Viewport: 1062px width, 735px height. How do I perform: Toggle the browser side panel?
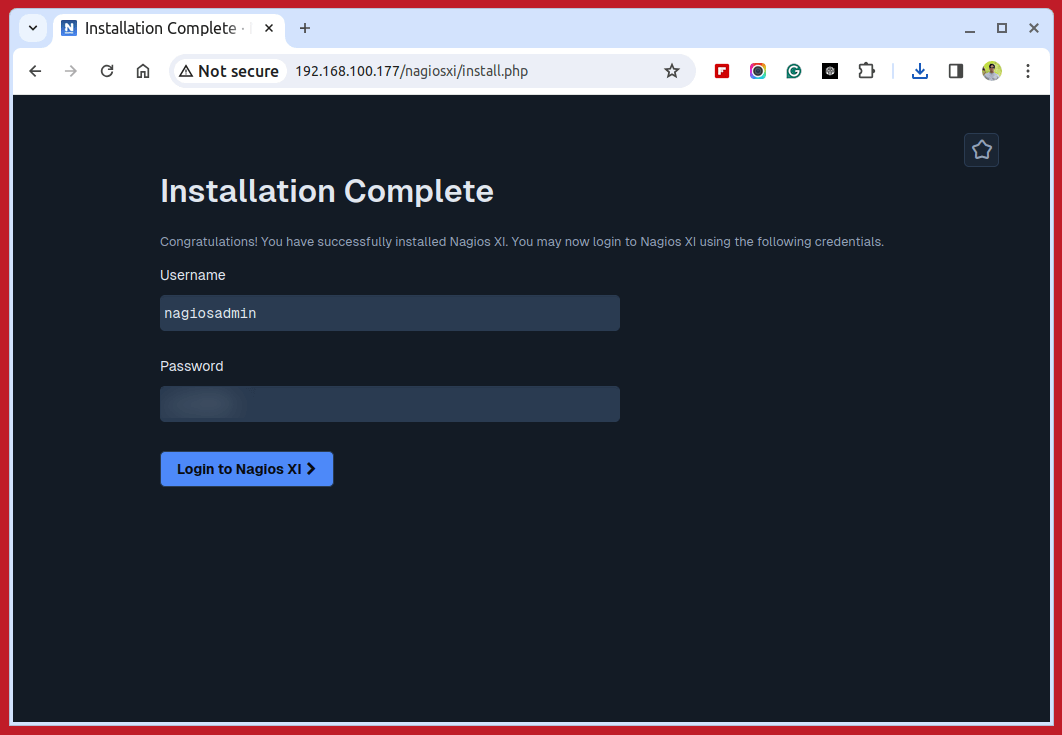956,71
